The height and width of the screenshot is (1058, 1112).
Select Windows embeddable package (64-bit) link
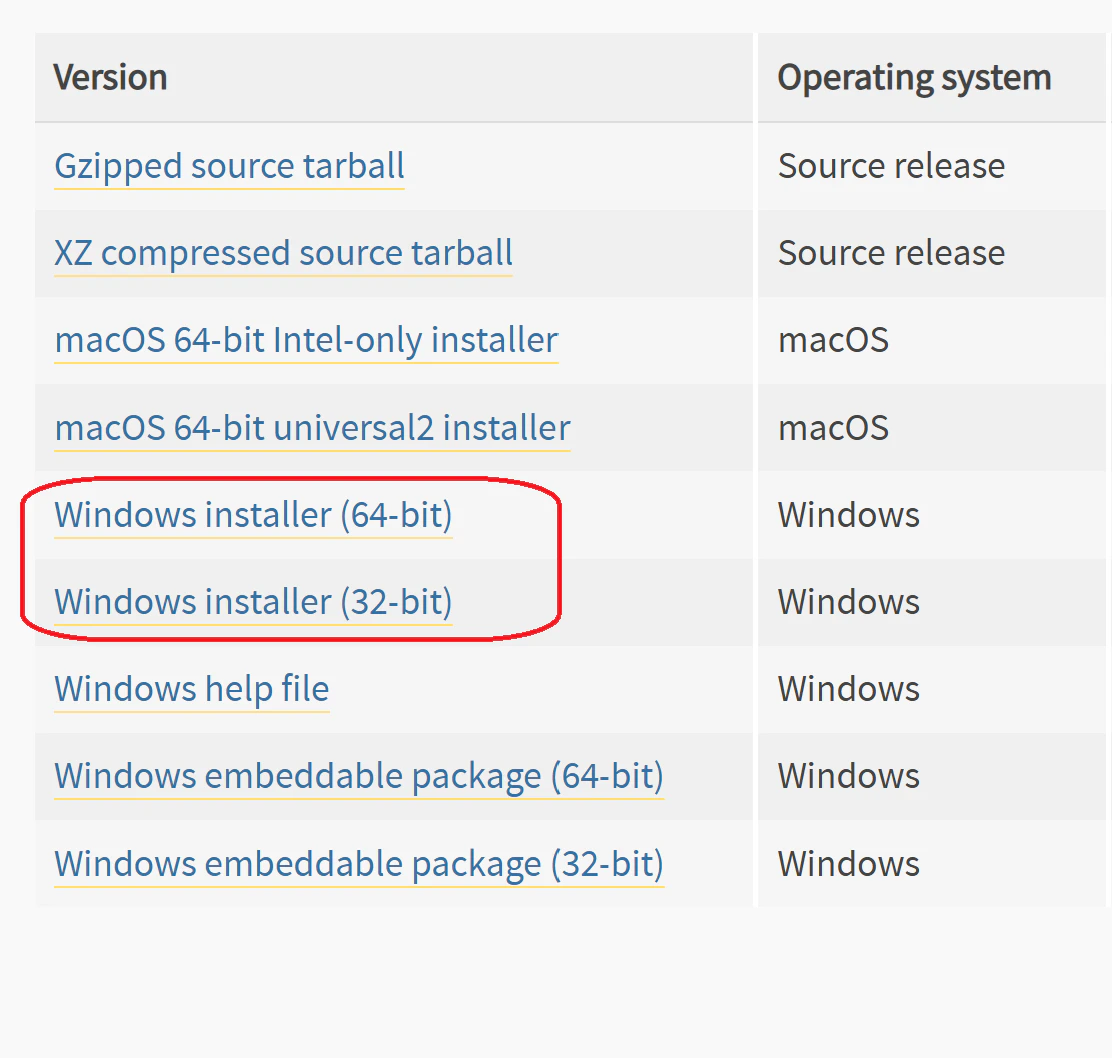click(359, 776)
